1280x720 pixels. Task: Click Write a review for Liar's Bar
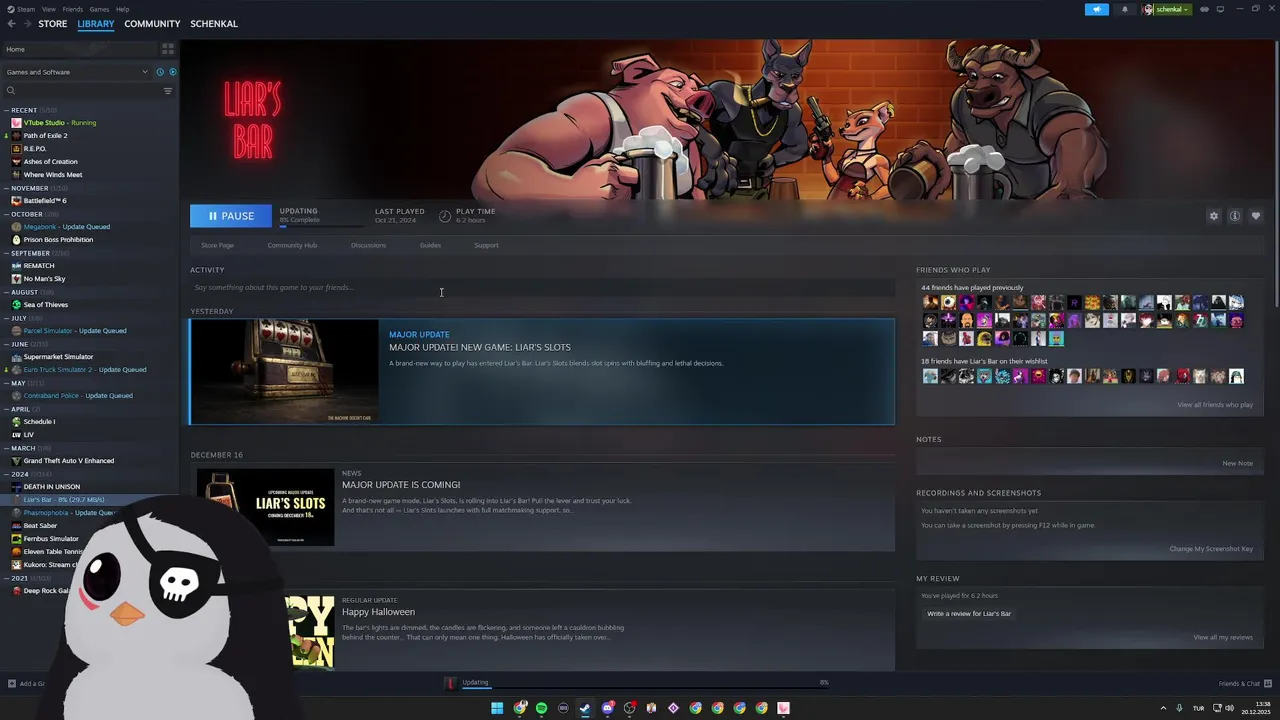click(969, 613)
